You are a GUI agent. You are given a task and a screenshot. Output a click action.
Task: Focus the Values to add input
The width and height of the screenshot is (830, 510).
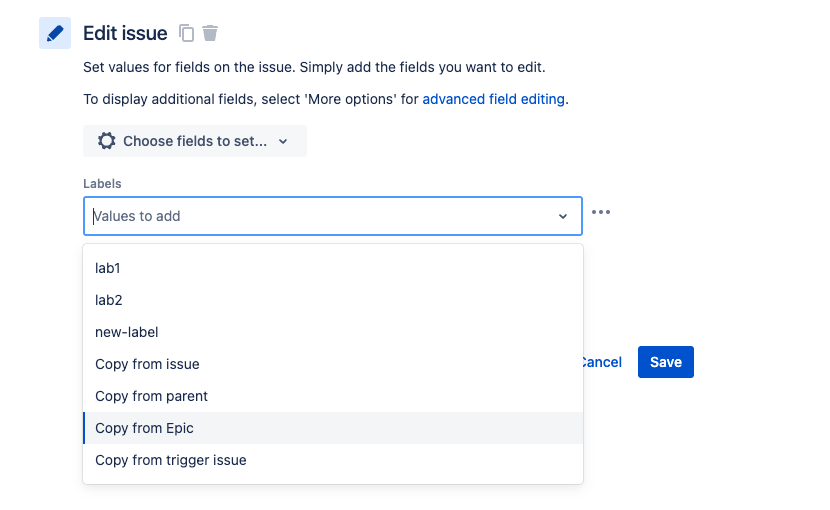[x=320, y=216]
